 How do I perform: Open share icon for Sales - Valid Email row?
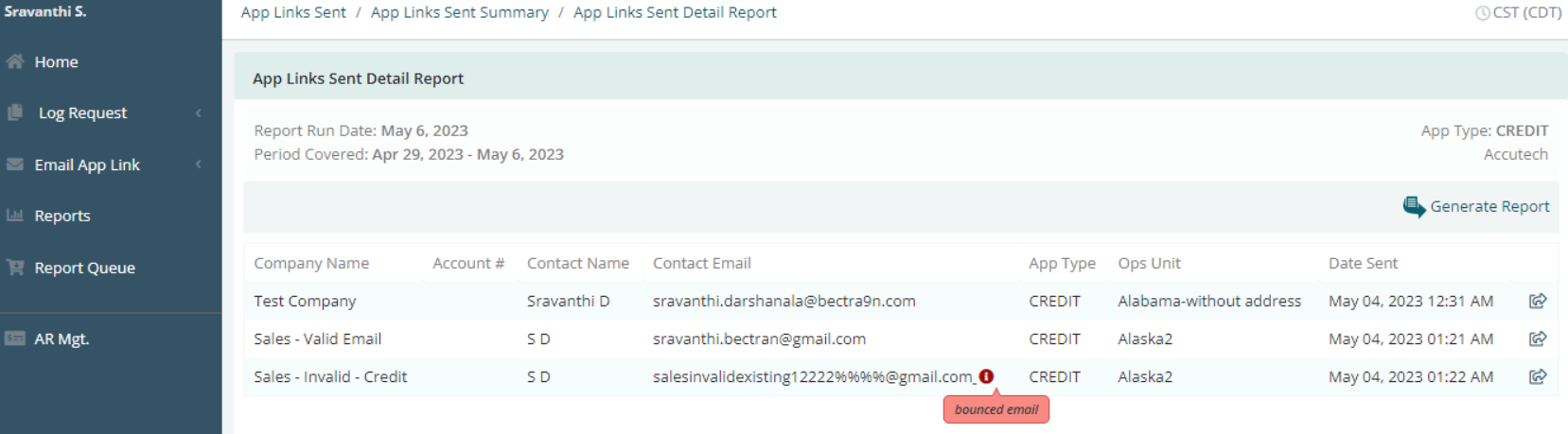pos(1538,339)
